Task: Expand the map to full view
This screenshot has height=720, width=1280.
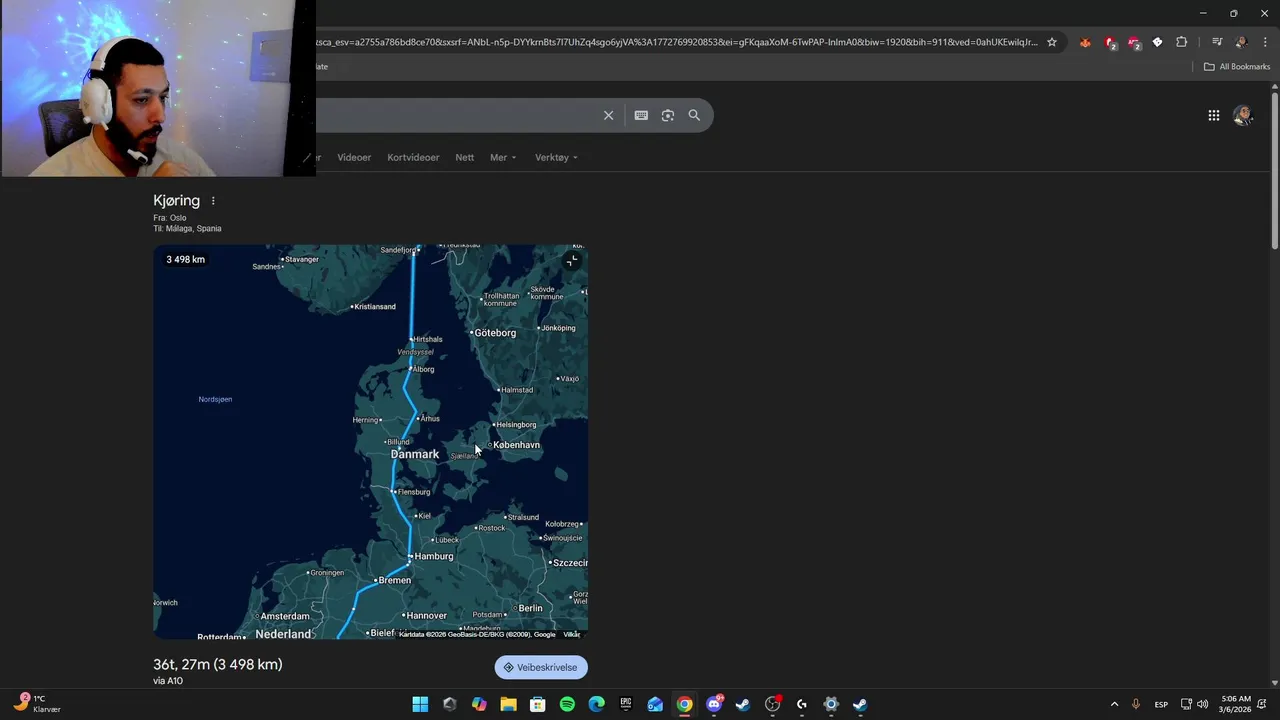Action: (x=571, y=261)
